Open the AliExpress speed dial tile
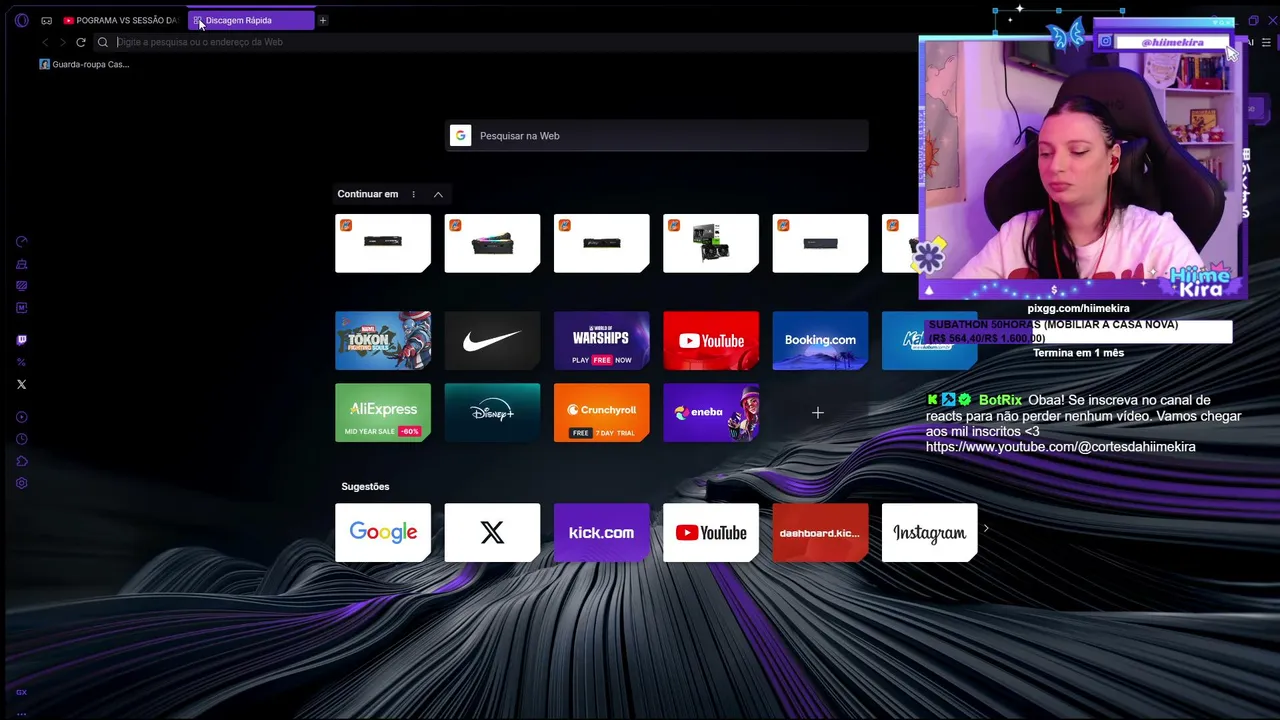Screen dimensions: 1280x720 click(x=383, y=413)
